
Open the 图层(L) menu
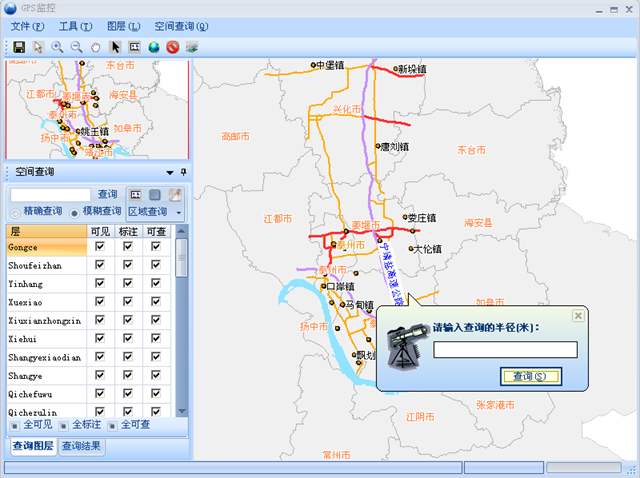pos(123,26)
